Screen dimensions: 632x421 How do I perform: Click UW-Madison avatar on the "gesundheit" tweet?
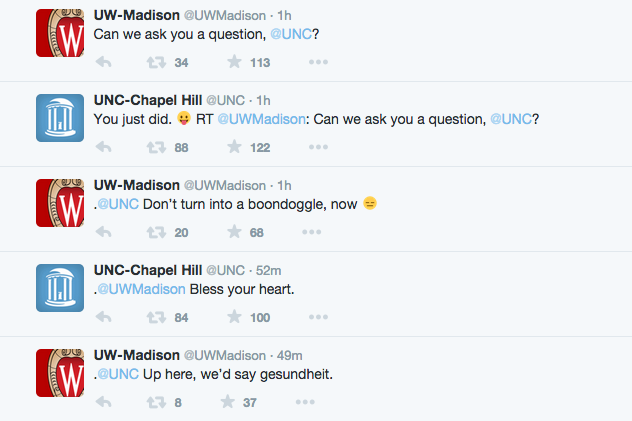pyautogui.click(x=59, y=372)
